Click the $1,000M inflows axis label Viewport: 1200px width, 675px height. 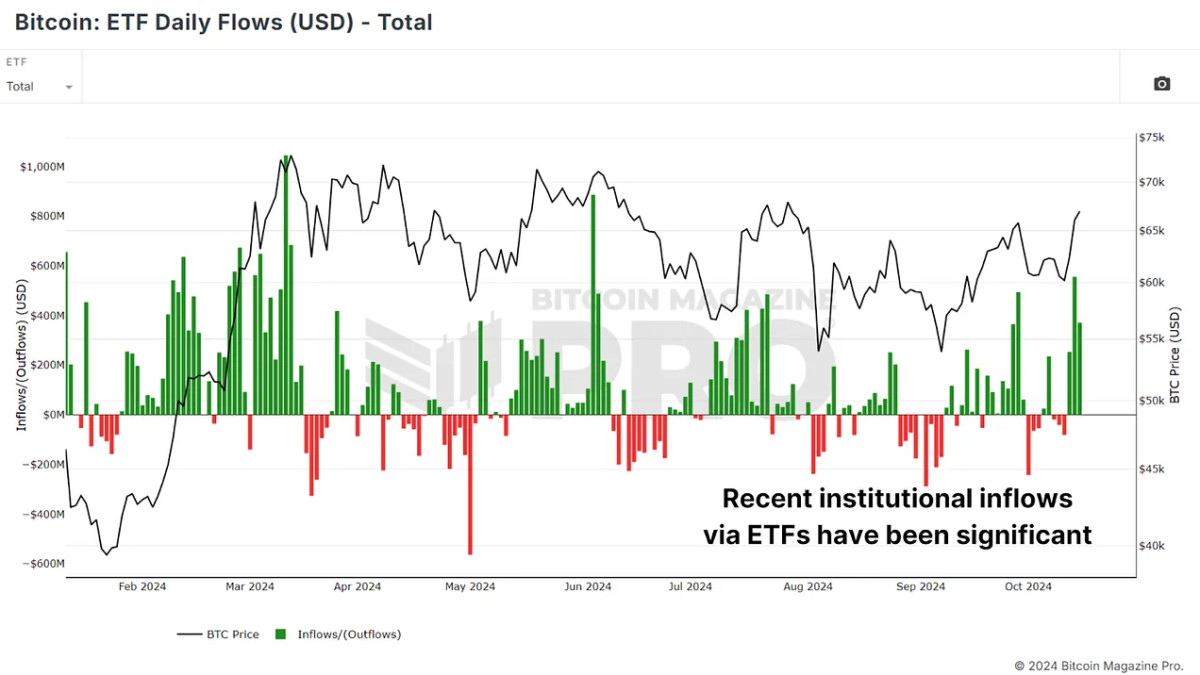coord(42,167)
